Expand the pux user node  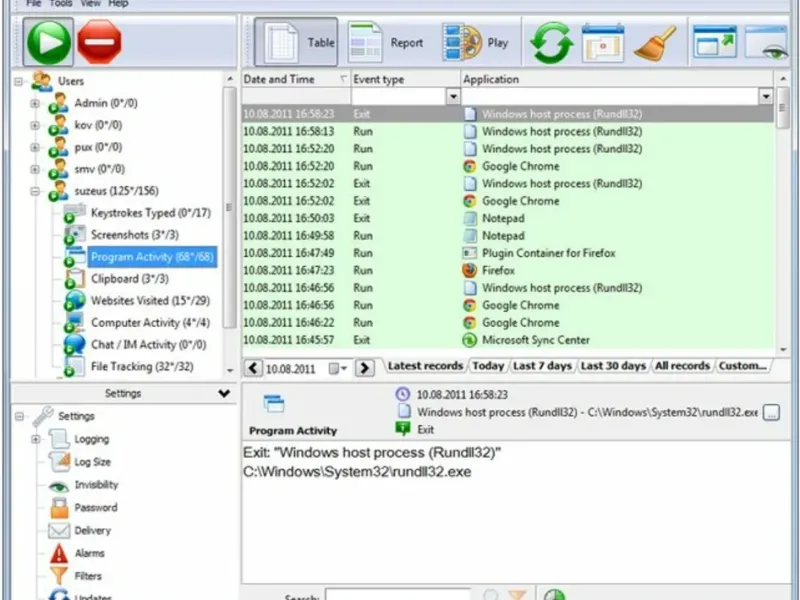coord(35,147)
